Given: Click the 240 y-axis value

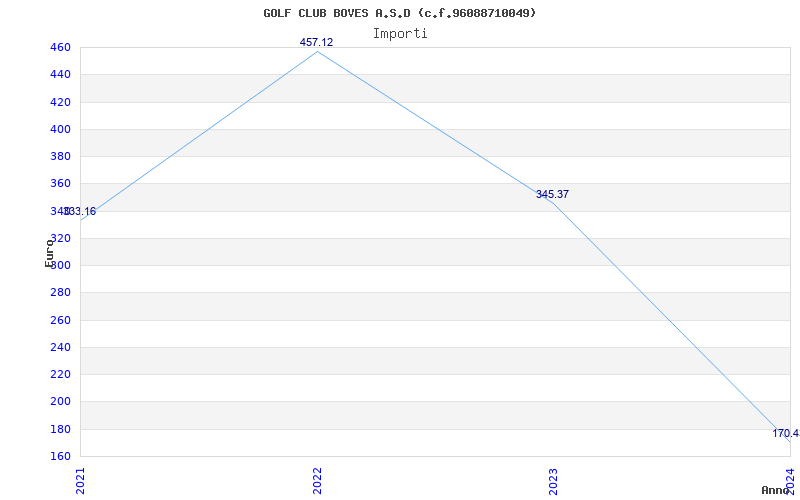Looking at the screenshot, I should (x=61, y=347).
